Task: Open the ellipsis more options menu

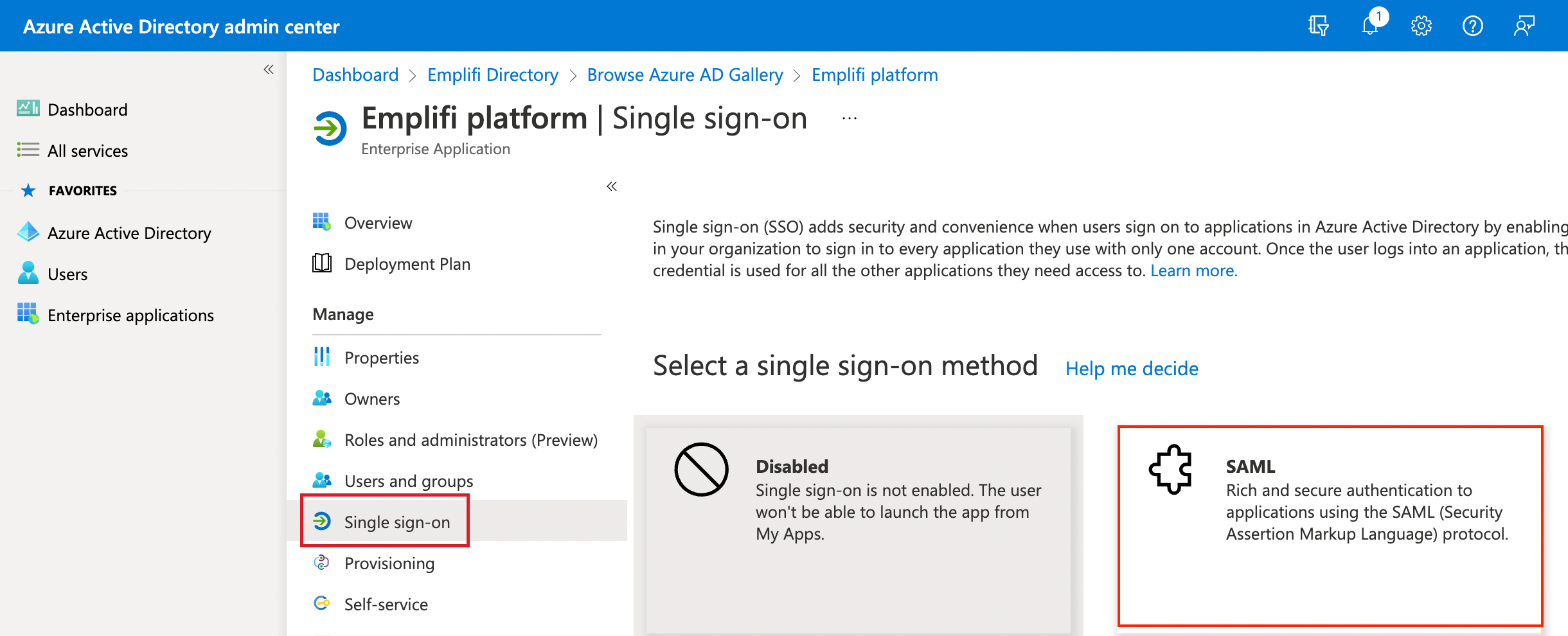Action: (850, 118)
